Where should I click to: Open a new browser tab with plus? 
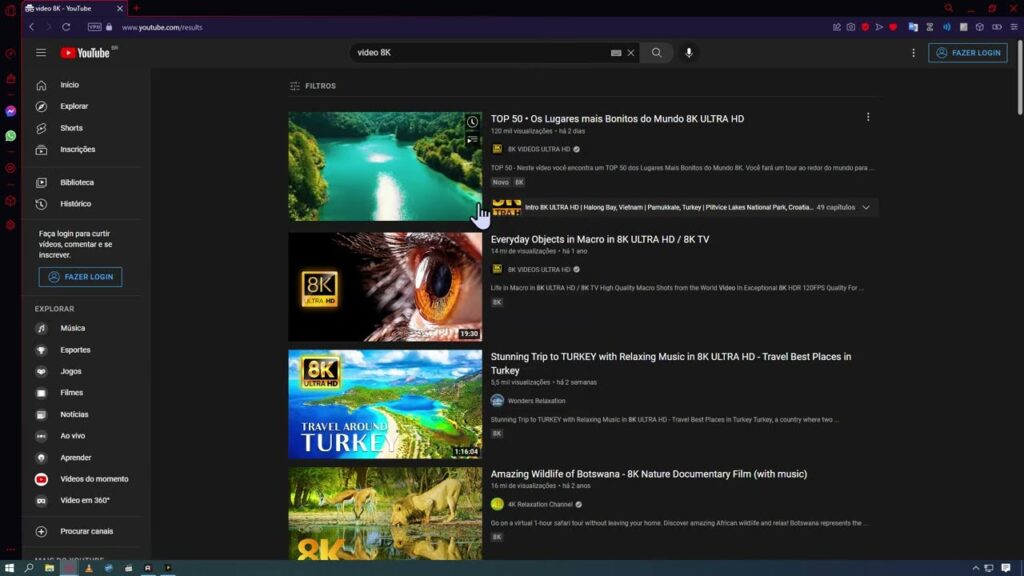[x=136, y=8]
